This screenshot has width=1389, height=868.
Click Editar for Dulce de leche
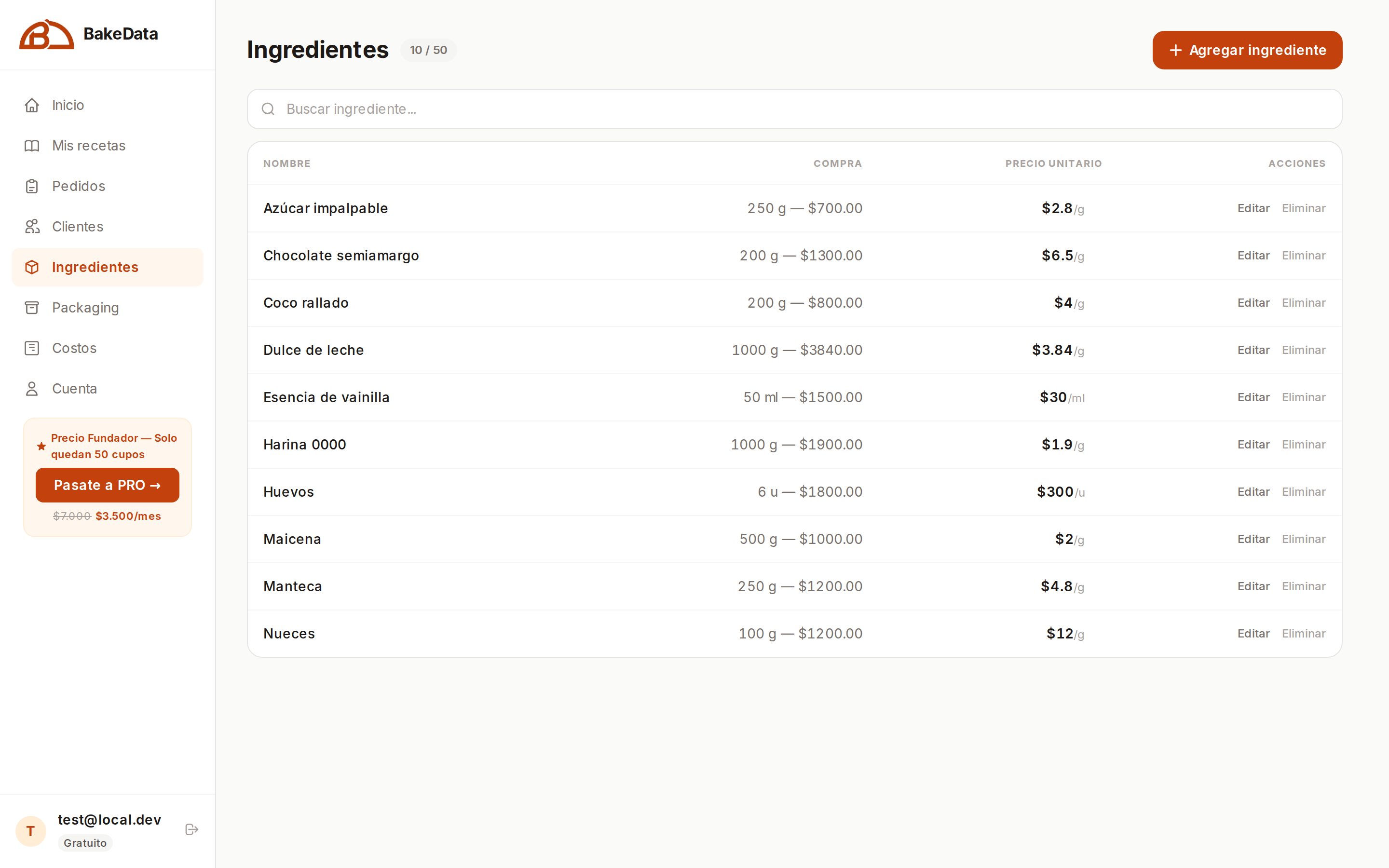coord(1253,350)
